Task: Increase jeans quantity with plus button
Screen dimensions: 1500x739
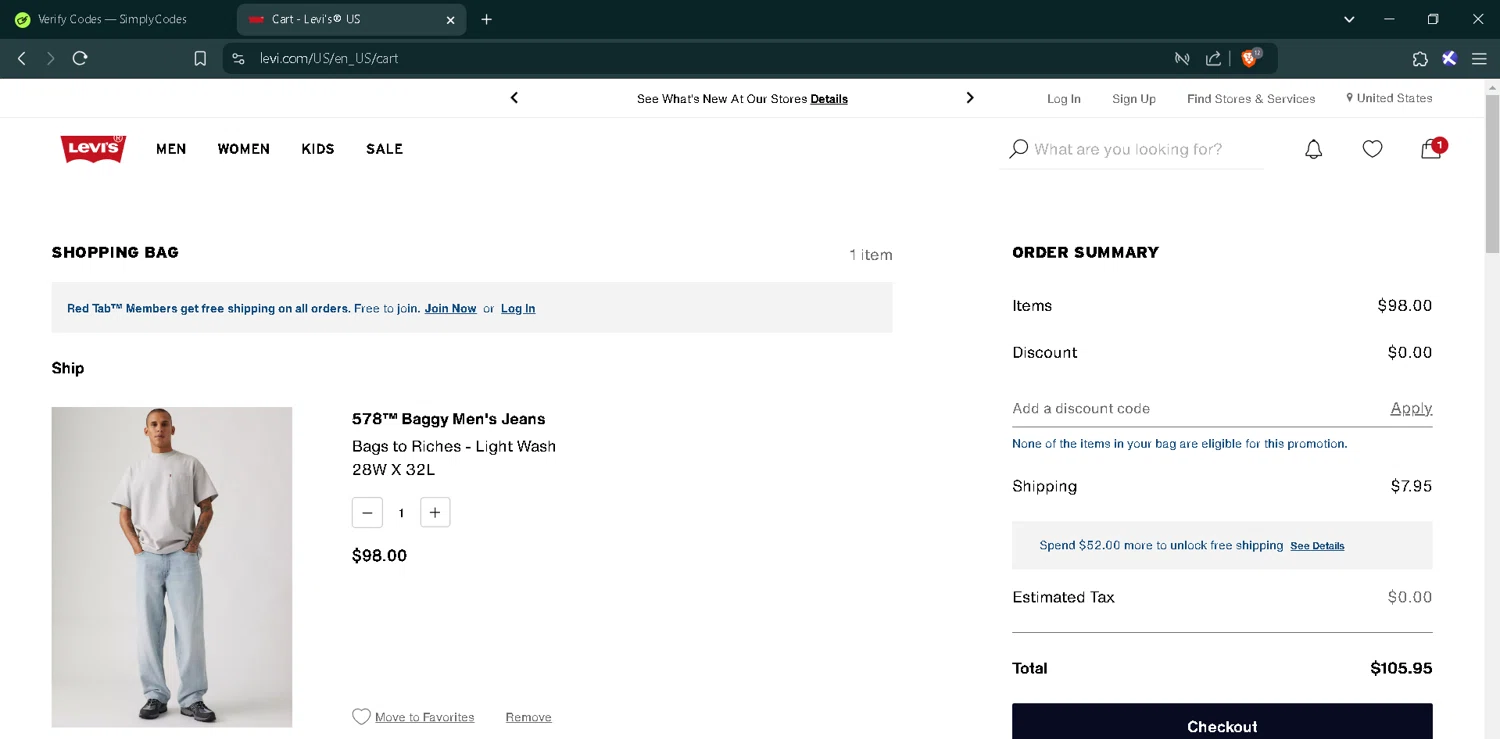Action: pyautogui.click(x=435, y=512)
